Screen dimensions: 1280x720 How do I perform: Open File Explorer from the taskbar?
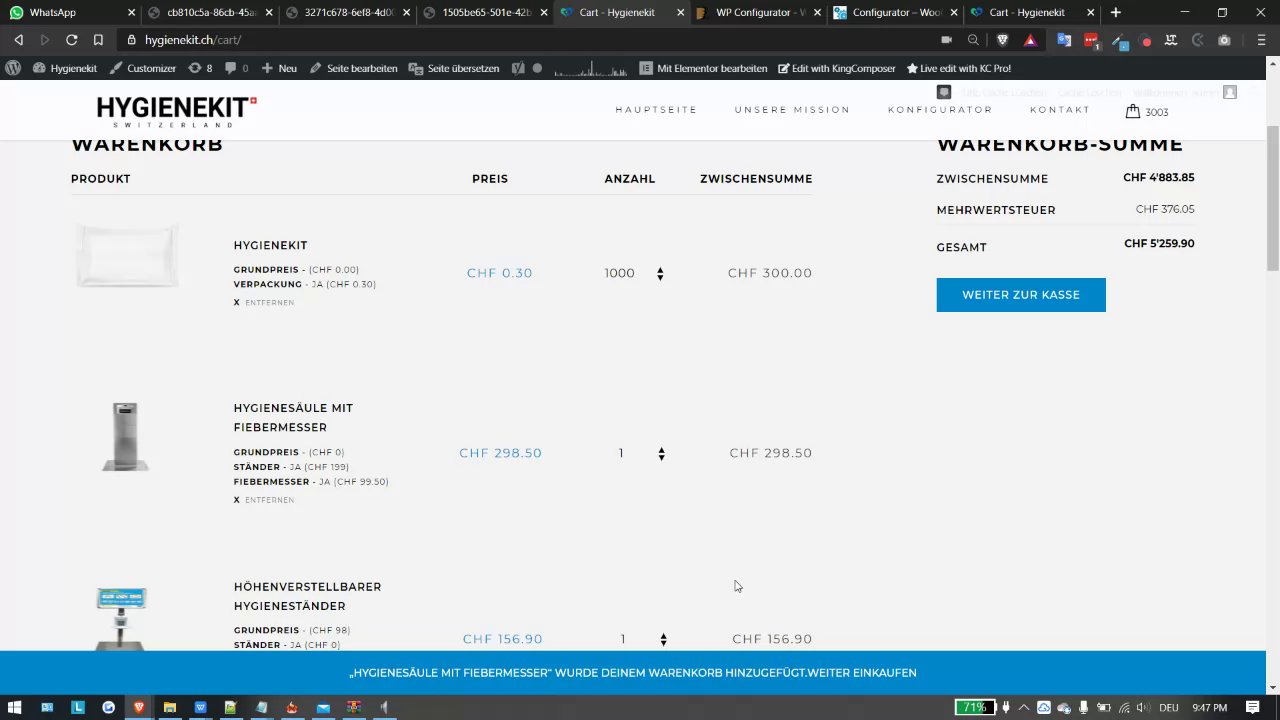[x=170, y=707]
